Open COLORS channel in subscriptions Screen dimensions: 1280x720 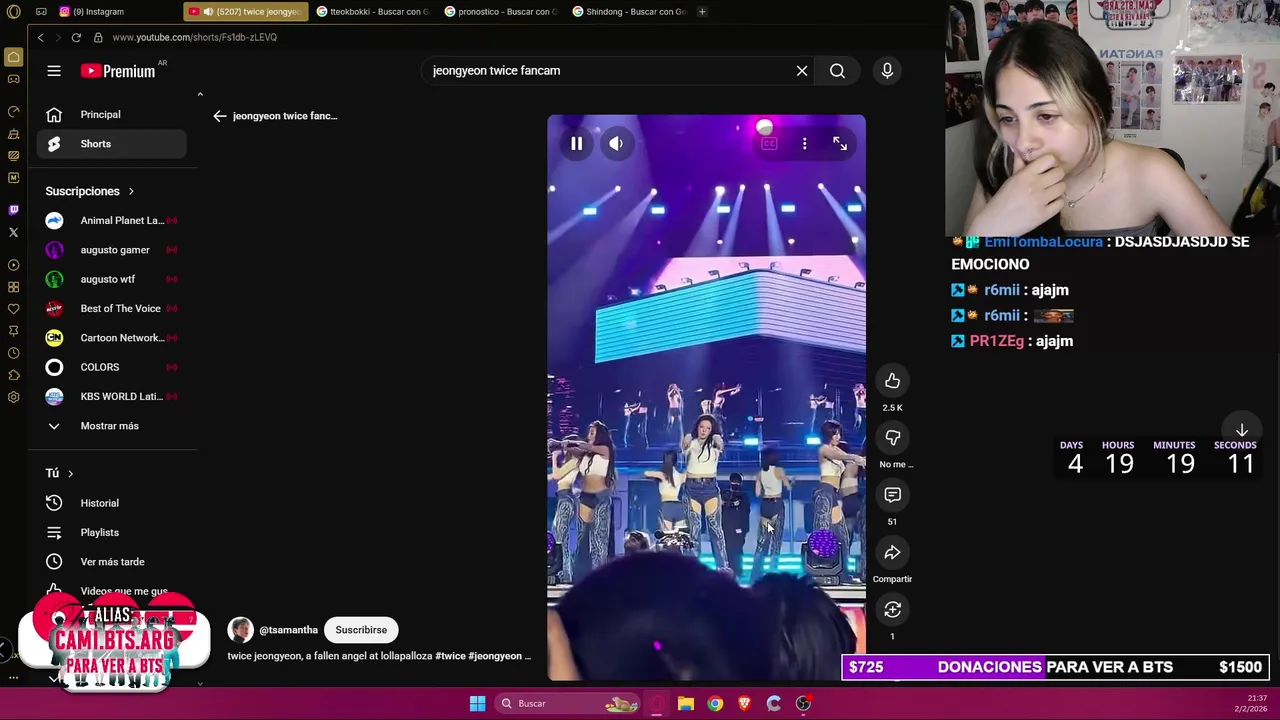[x=112, y=367]
